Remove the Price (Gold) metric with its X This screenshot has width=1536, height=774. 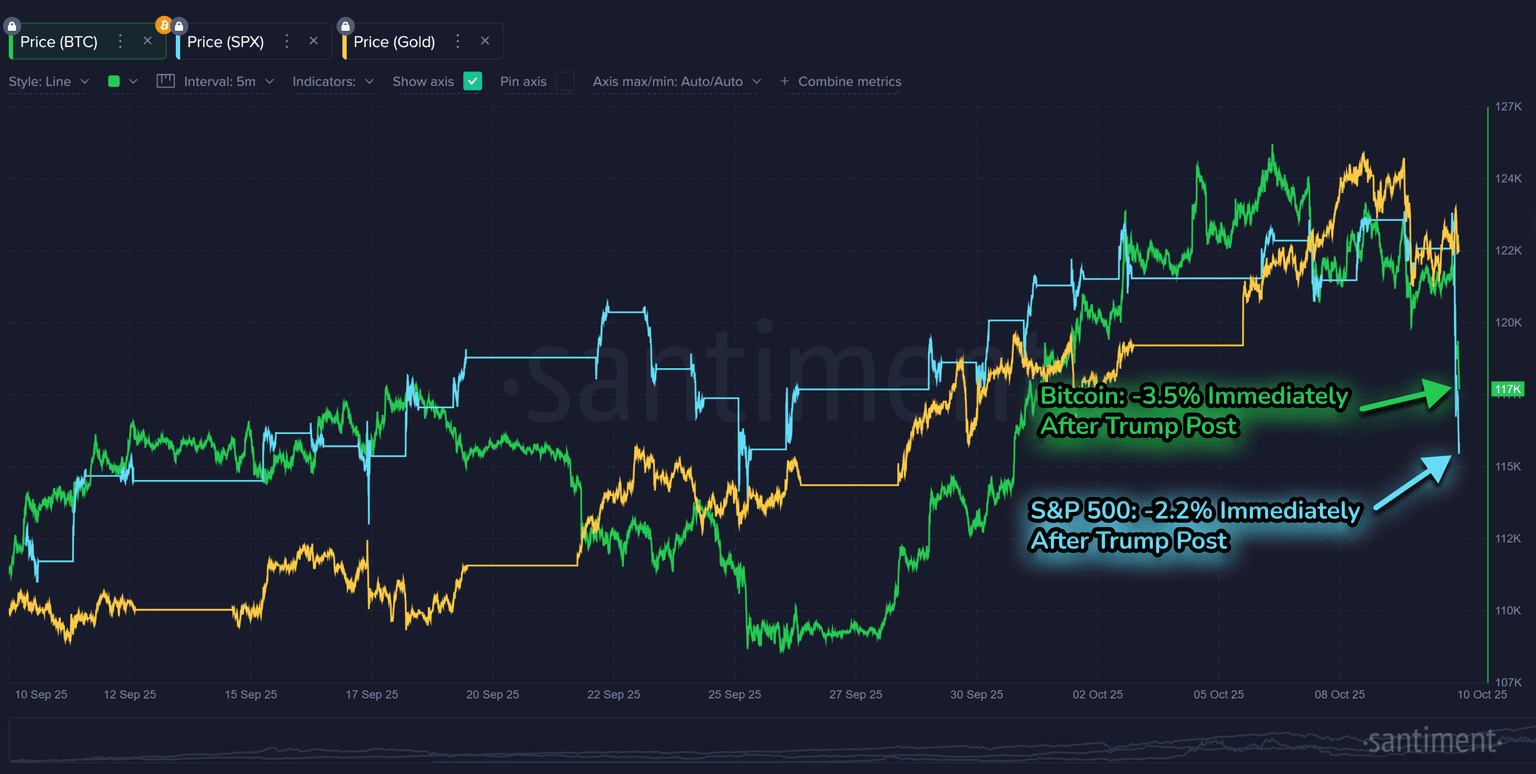pos(485,41)
